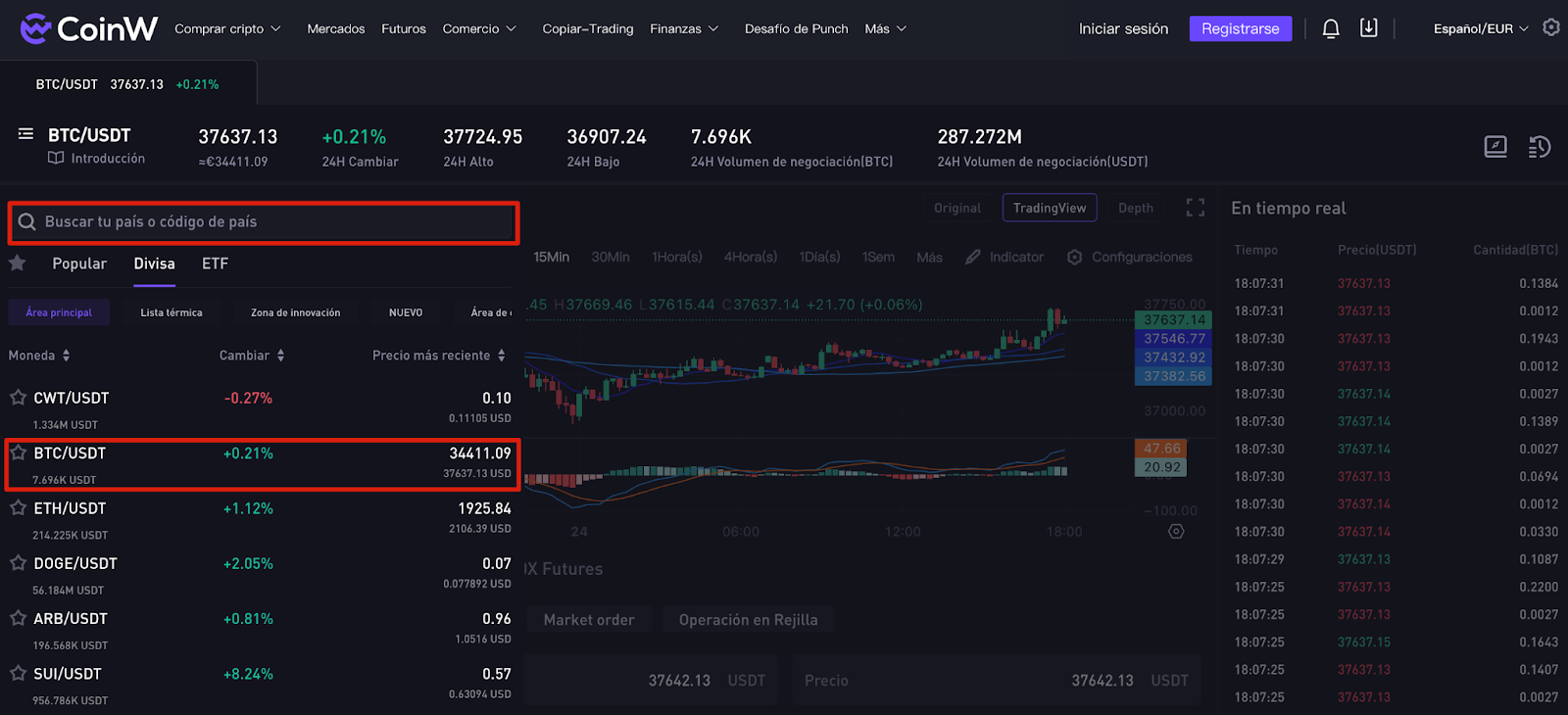Open the tutorial board icon top right
This screenshot has width=1568, height=715.
(x=1495, y=147)
